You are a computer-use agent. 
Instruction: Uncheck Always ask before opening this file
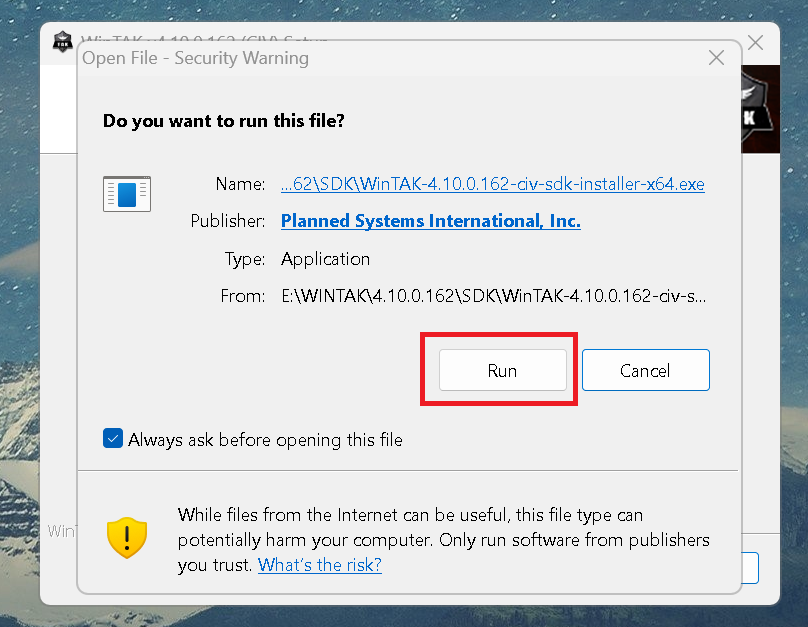coord(113,438)
